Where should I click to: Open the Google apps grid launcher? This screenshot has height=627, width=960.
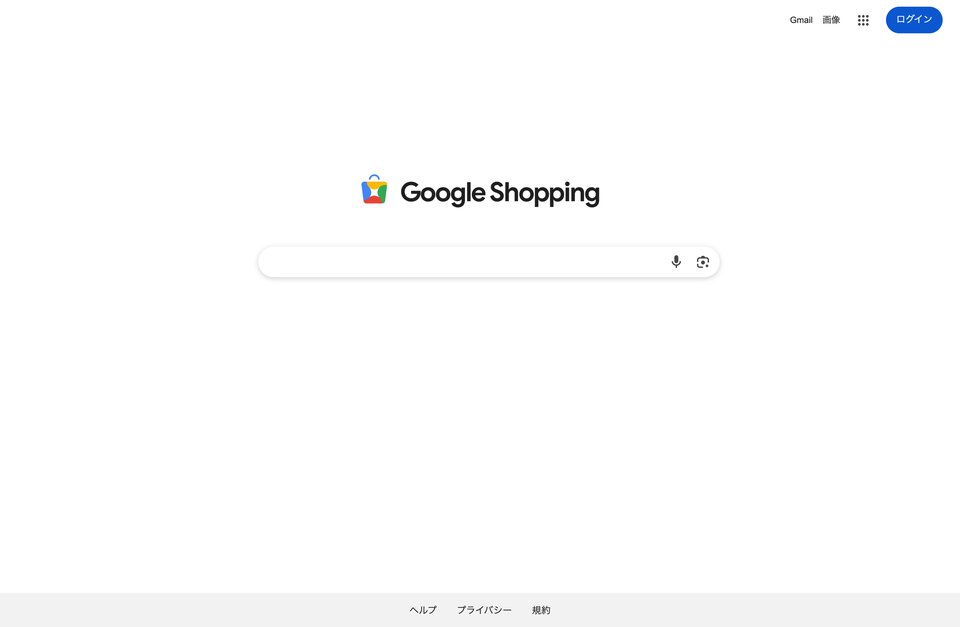[863, 20]
